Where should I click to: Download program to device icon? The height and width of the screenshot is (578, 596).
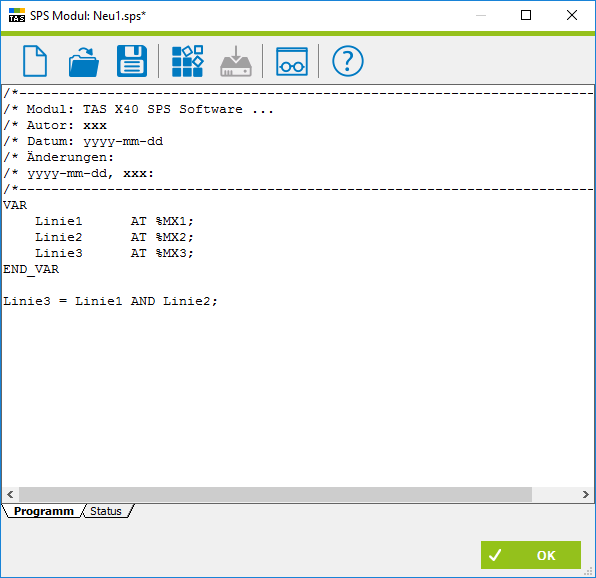pyautogui.click(x=236, y=61)
